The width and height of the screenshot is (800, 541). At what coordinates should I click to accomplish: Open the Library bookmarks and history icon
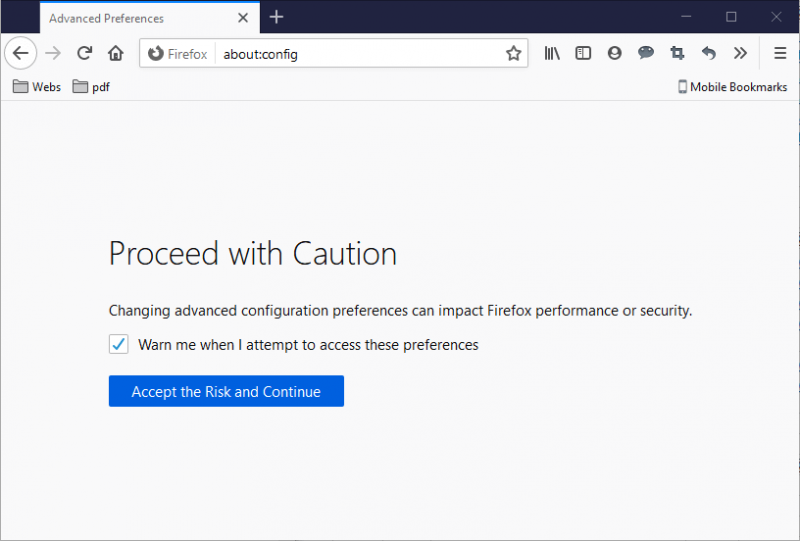[552, 53]
